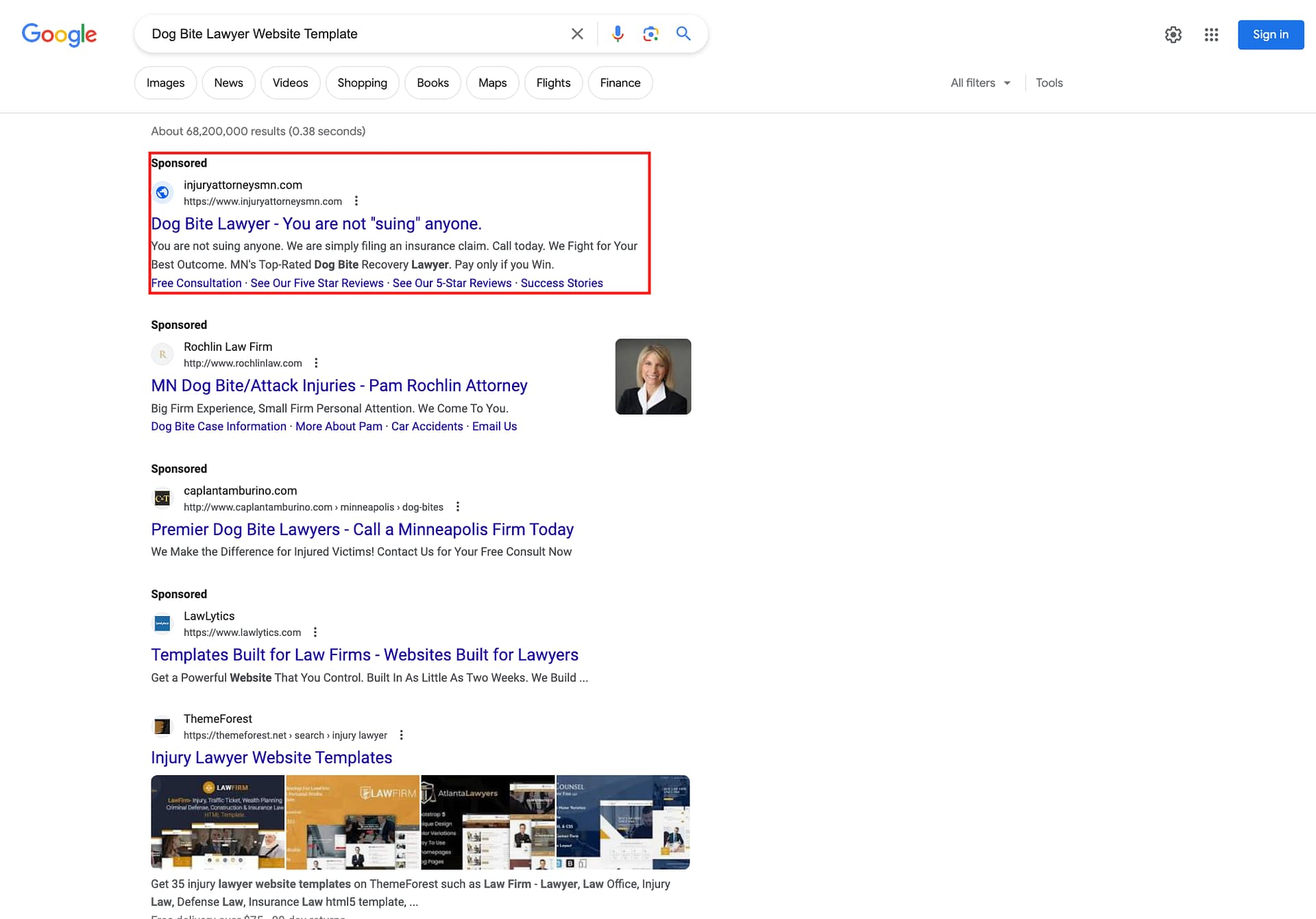This screenshot has height=919, width=1316.
Task: Click the caplantamburino.com favicon
Action: pyautogui.click(x=162, y=498)
